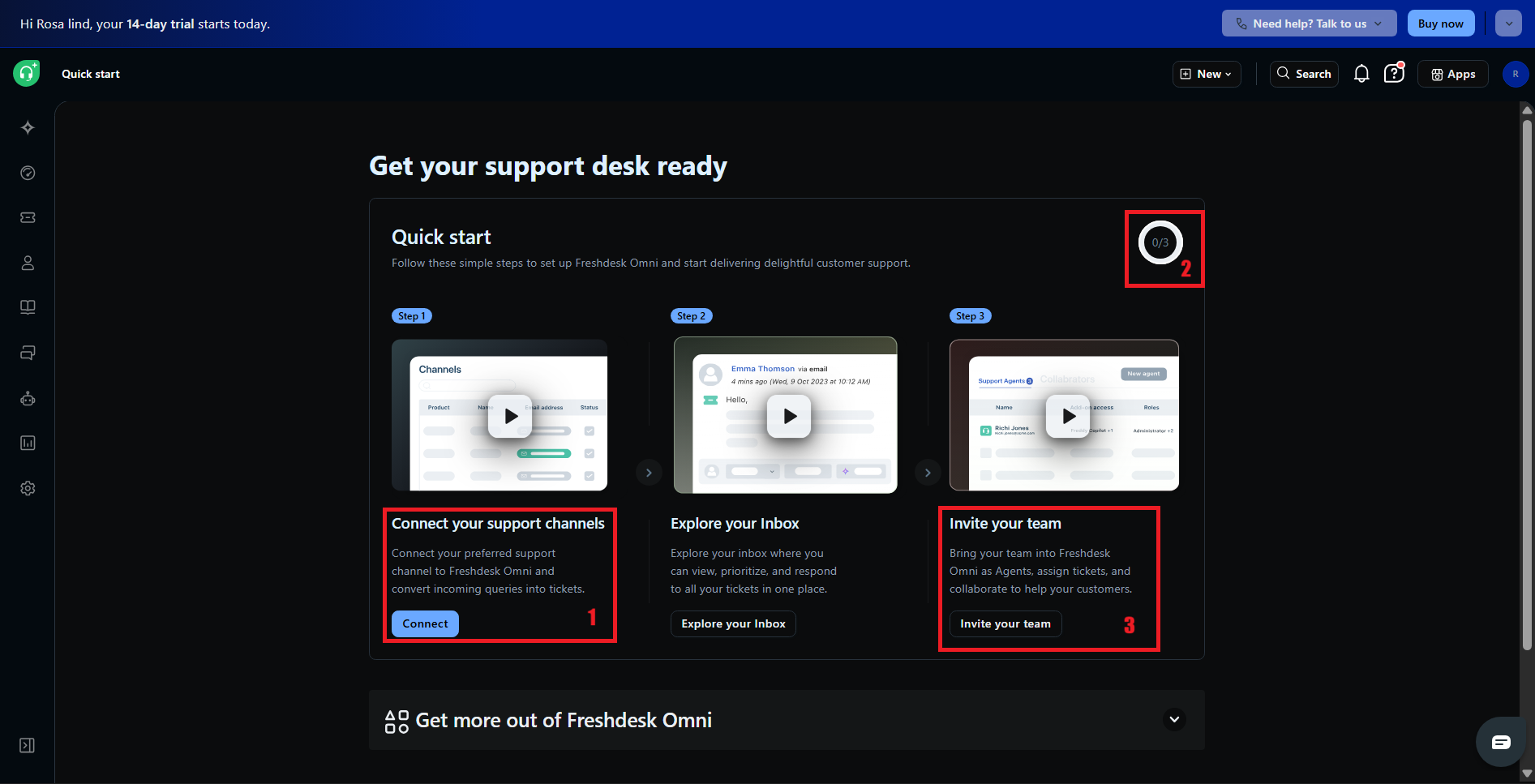Image resolution: width=1535 pixels, height=784 pixels.
Task: Open the profile avatar R
Action: point(1516,74)
